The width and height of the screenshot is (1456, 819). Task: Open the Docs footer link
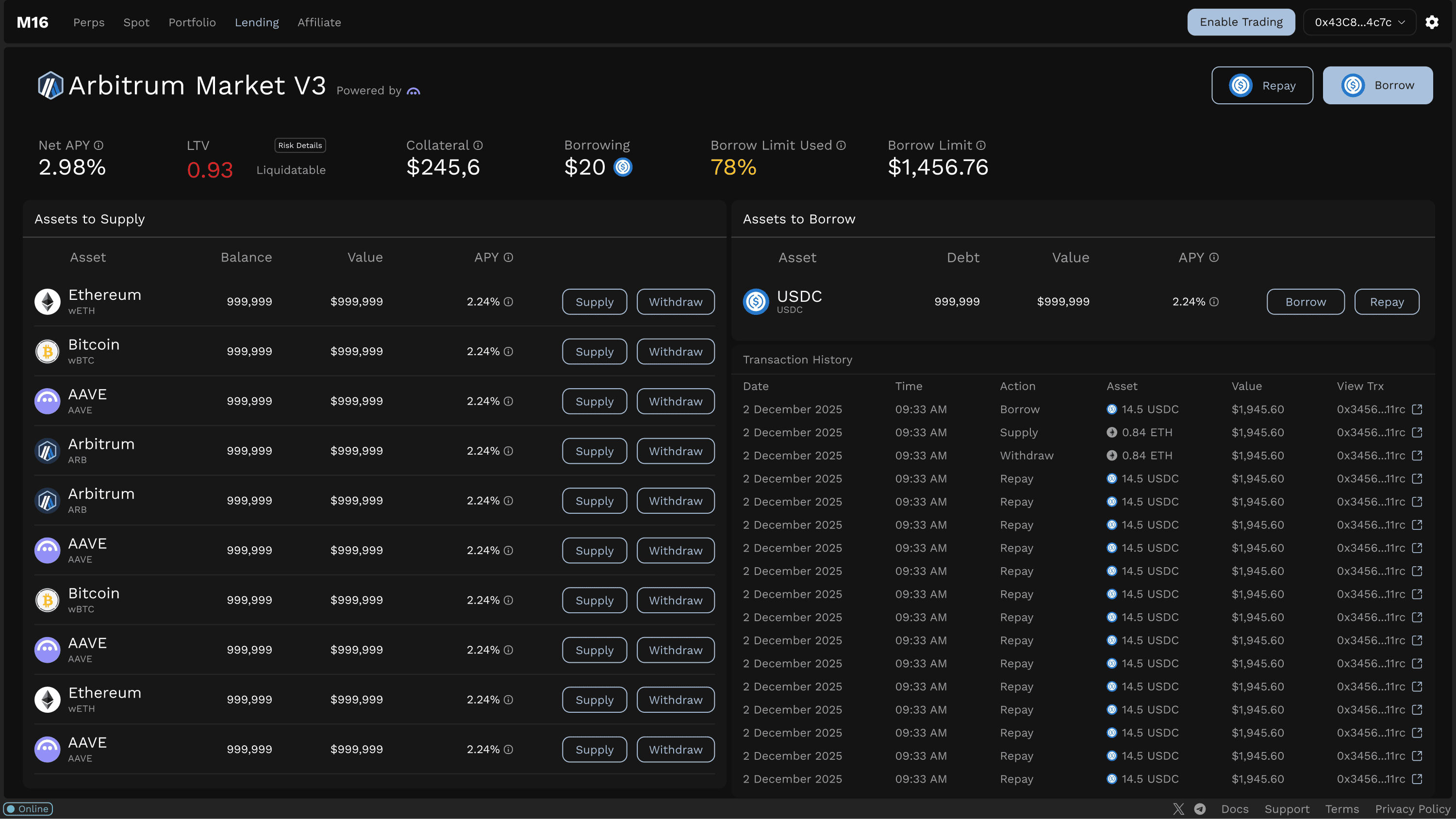click(1235, 809)
